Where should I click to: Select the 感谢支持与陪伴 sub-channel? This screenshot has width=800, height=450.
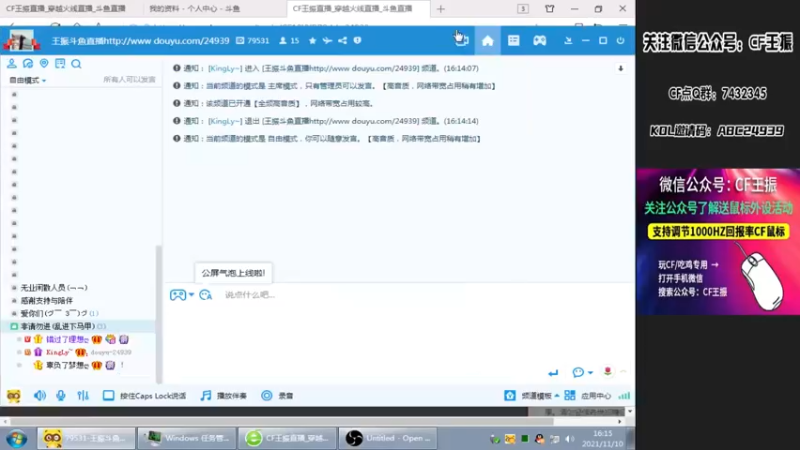click(x=46, y=301)
